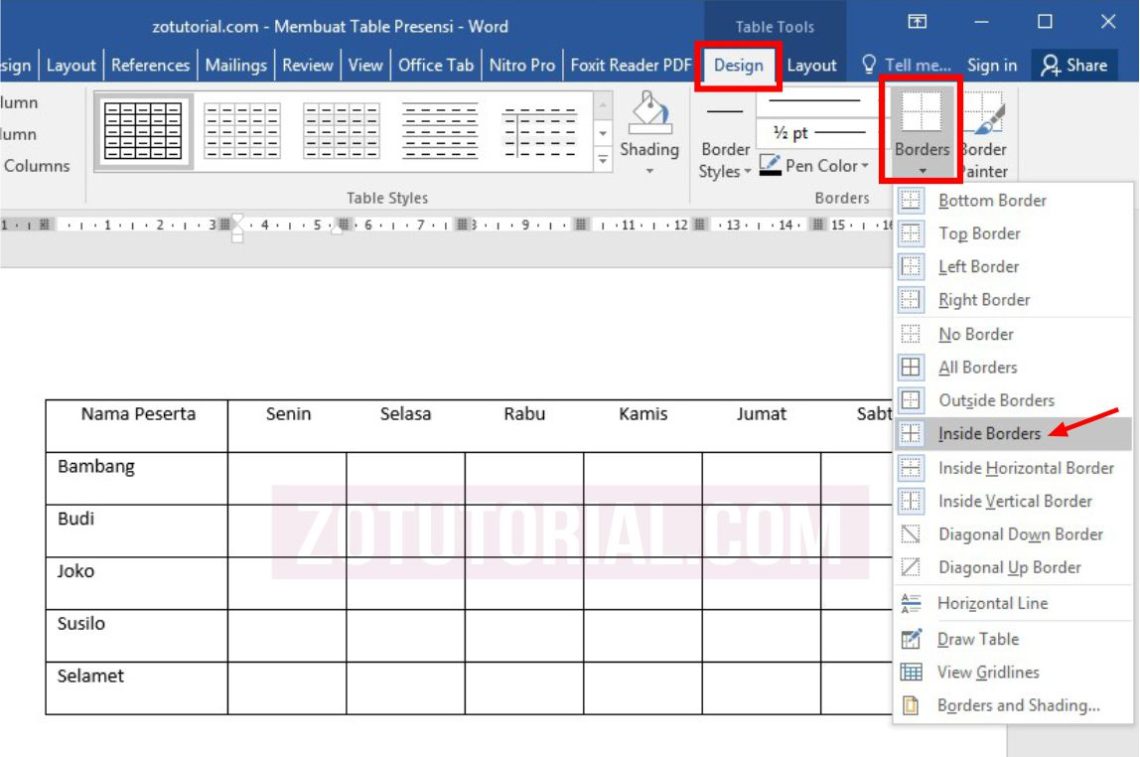This screenshot has height=757, width=1140.
Task: Open the line style dropdown above ½ pt
Action: pyautogui.click(x=820, y=102)
